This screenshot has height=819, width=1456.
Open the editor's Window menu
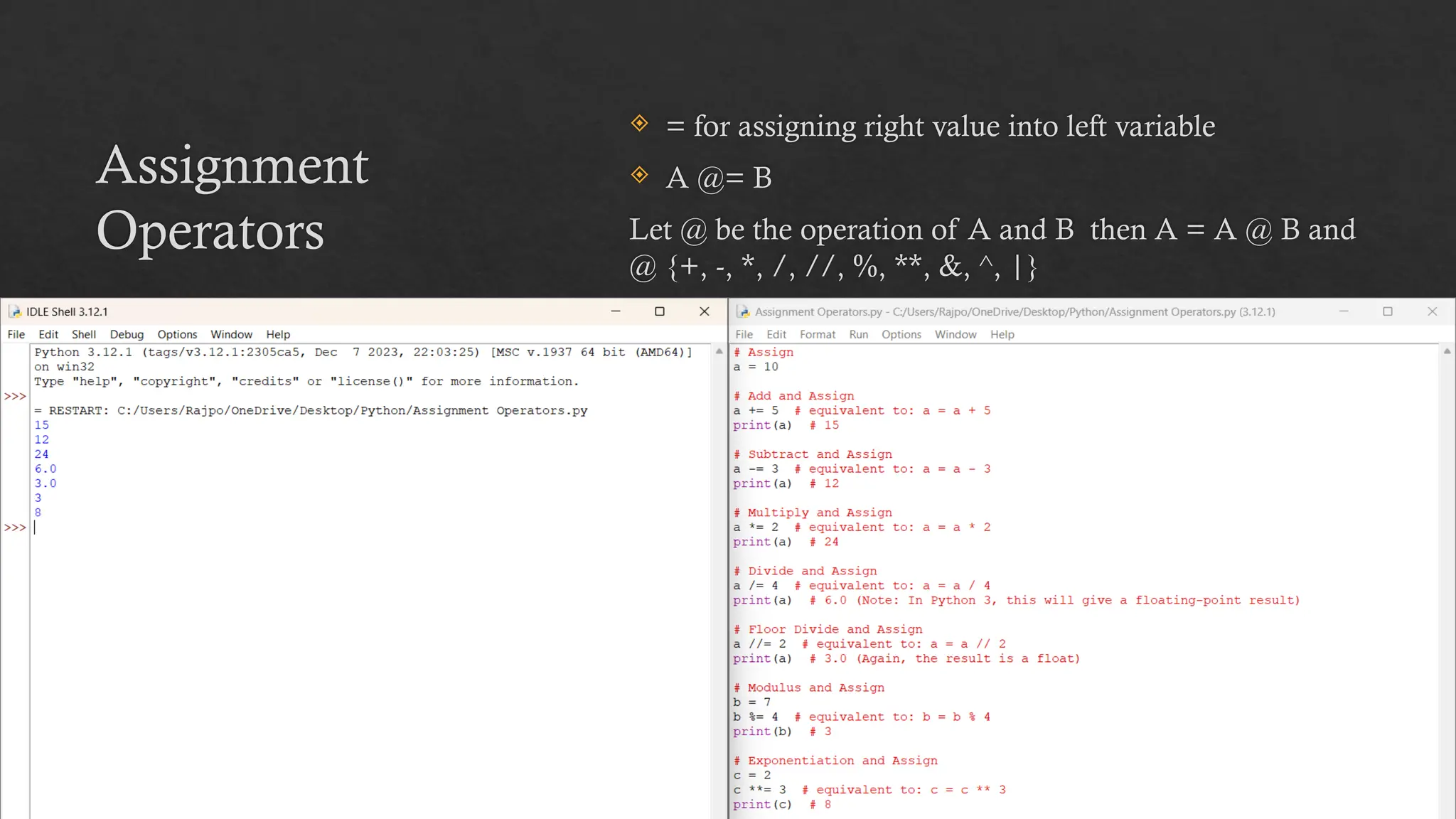point(955,334)
